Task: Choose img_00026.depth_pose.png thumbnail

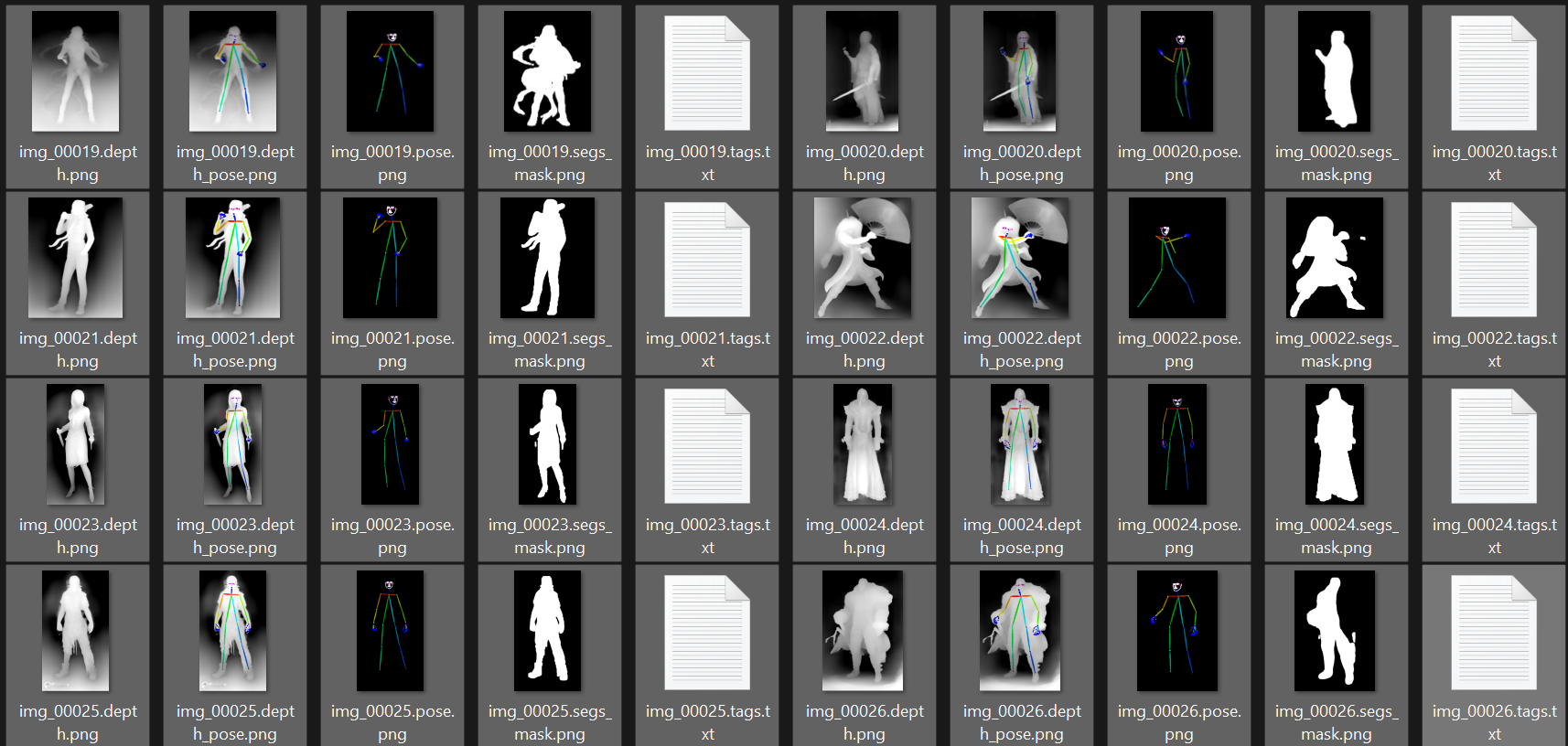Action: pyautogui.click(x=1020, y=631)
